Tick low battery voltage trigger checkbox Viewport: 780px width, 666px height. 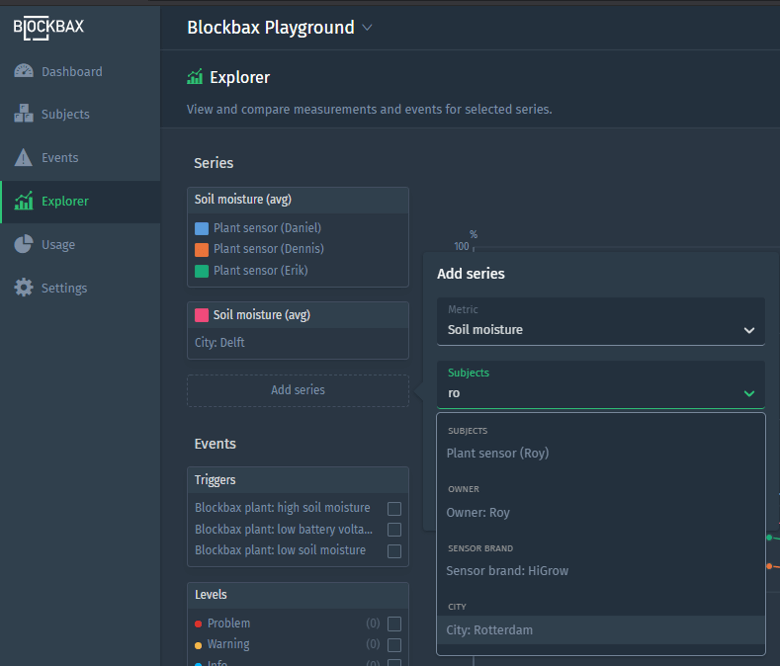click(394, 530)
